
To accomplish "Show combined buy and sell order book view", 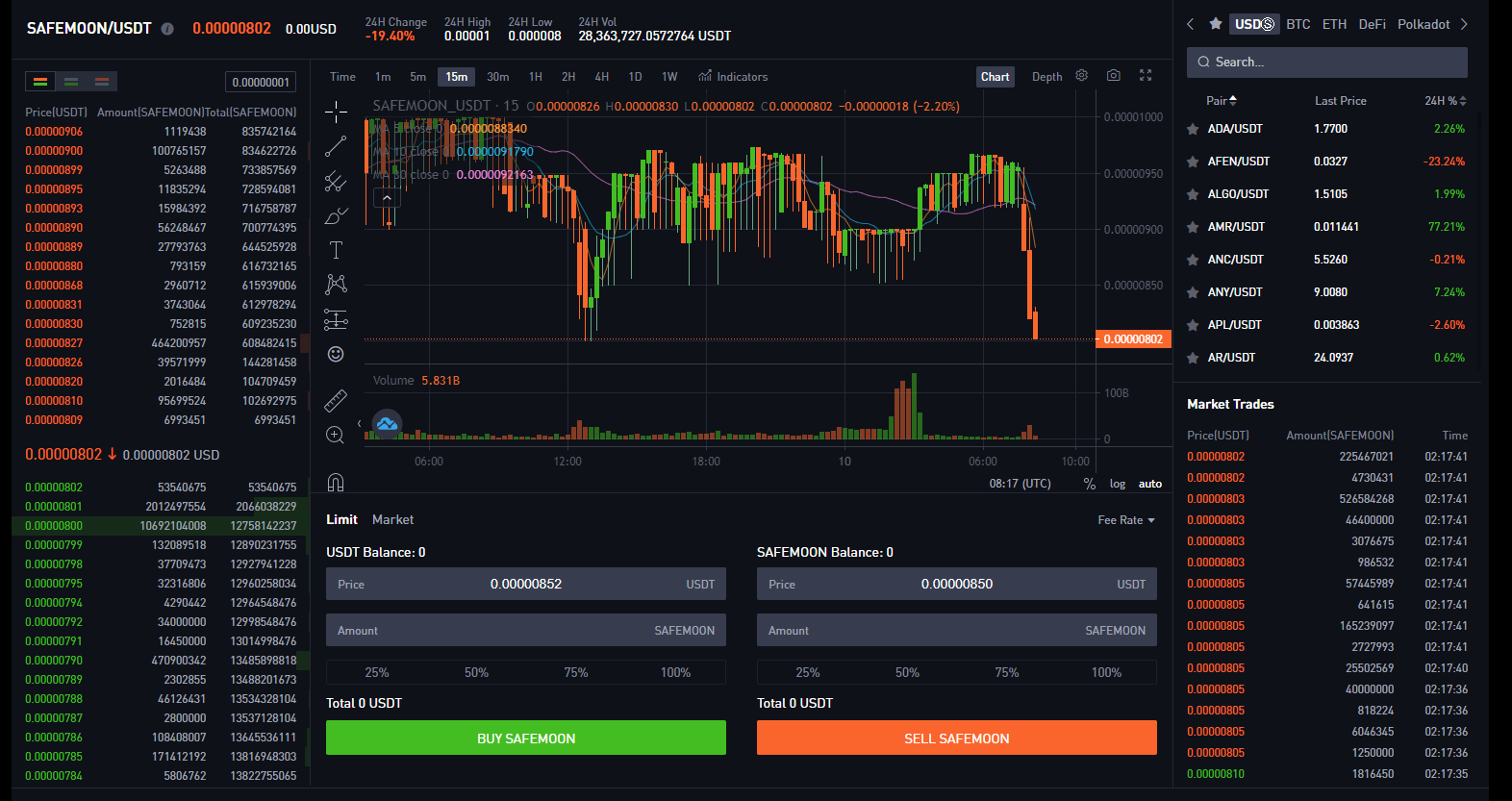I will (x=40, y=82).
